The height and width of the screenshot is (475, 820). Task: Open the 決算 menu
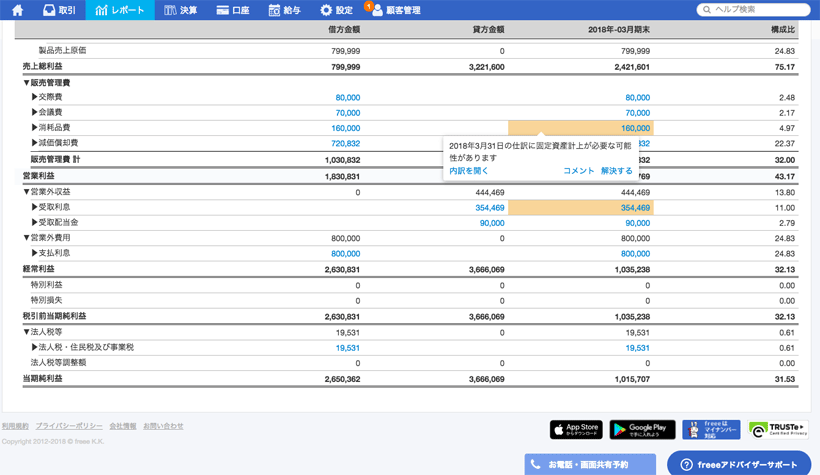(x=181, y=10)
